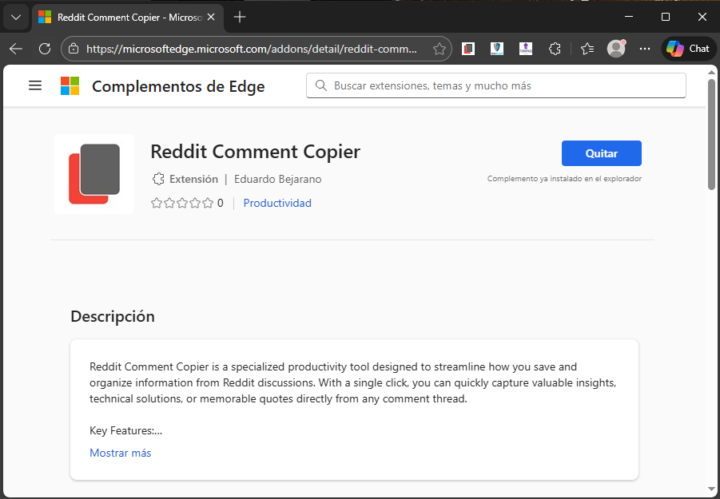
Task: Click the Reddit Comment Copier extension logo
Action: pos(94,174)
